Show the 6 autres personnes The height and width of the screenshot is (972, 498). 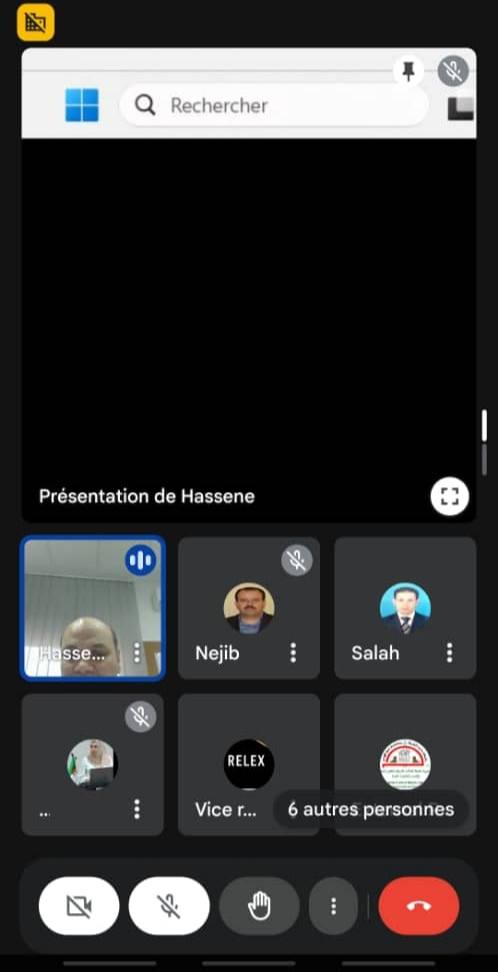pos(371,809)
